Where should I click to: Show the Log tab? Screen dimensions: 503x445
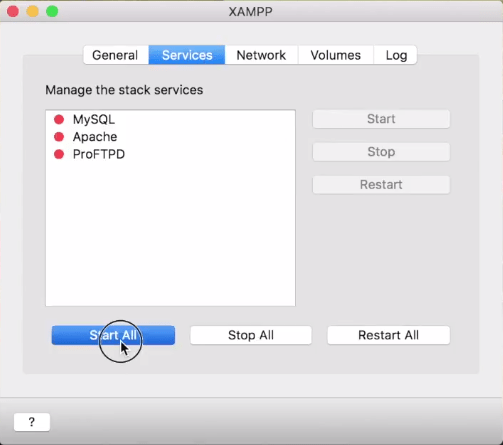click(396, 55)
